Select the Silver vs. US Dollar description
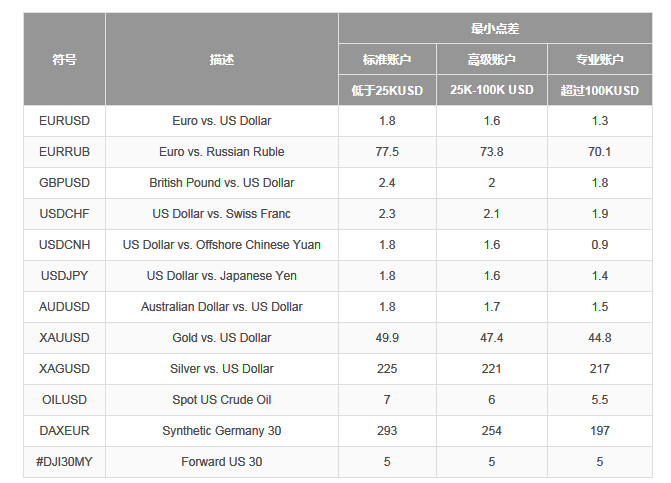 (222, 368)
